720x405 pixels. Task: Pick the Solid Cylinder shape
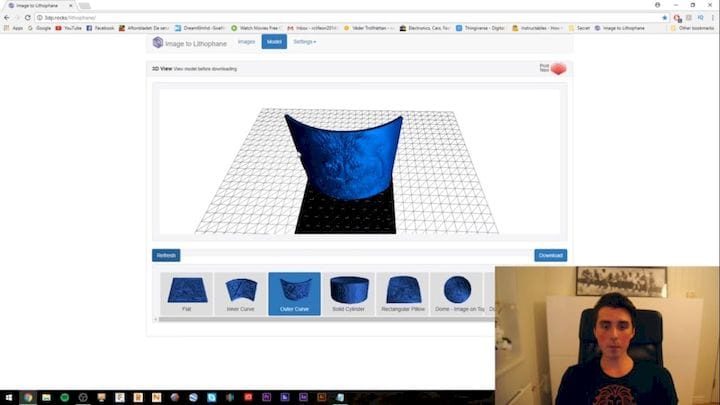coord(349,293)
